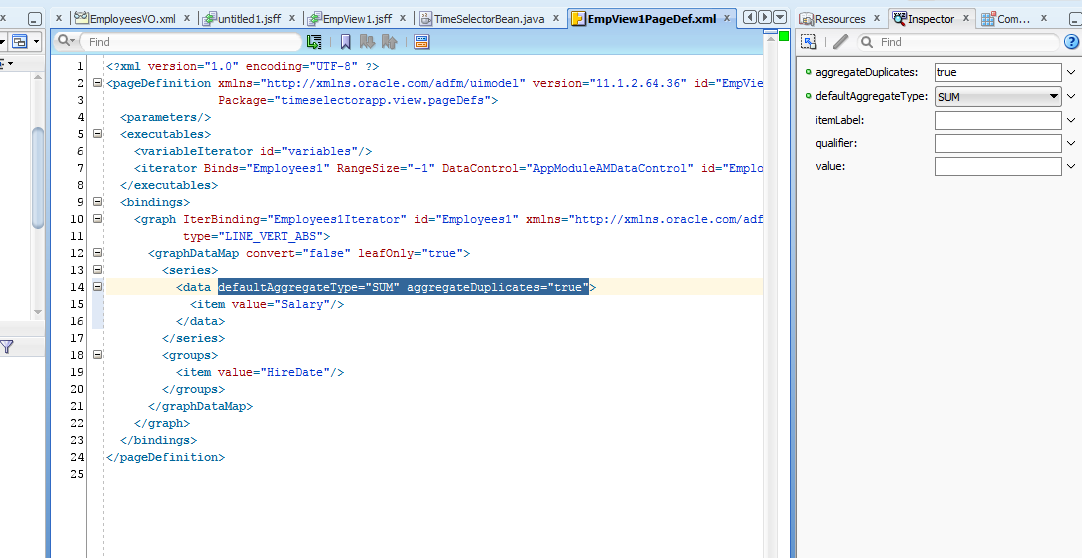Close the EmployeesVO.xml tab
The image size is (1082, 558).
coord(188,19)
